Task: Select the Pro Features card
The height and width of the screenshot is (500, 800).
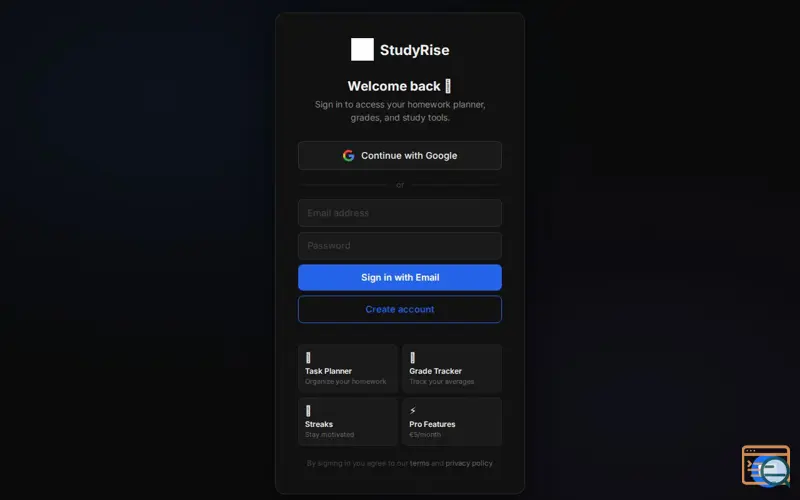Action: [x=452, y=422]
